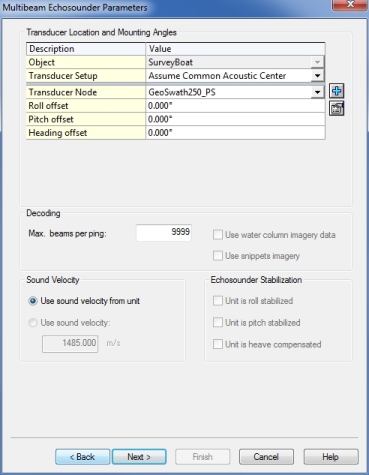
Task: Enable Use snippets imagery checkbox
Action: coord(218,256)
